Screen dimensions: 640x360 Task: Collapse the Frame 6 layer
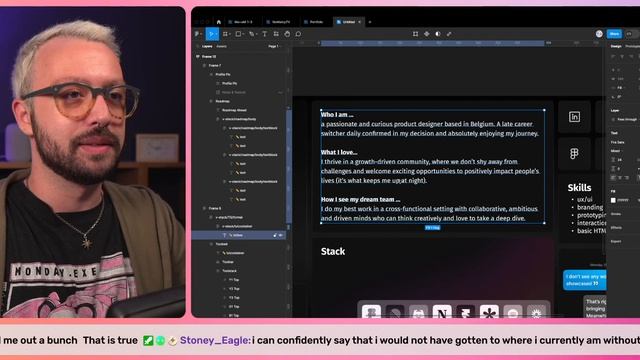point(204,208)
